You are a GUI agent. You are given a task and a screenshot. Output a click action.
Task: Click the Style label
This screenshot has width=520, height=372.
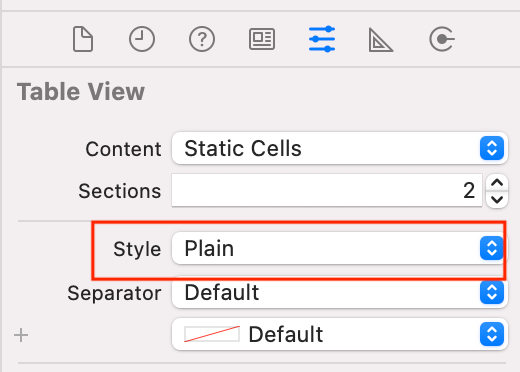point(137,249)
